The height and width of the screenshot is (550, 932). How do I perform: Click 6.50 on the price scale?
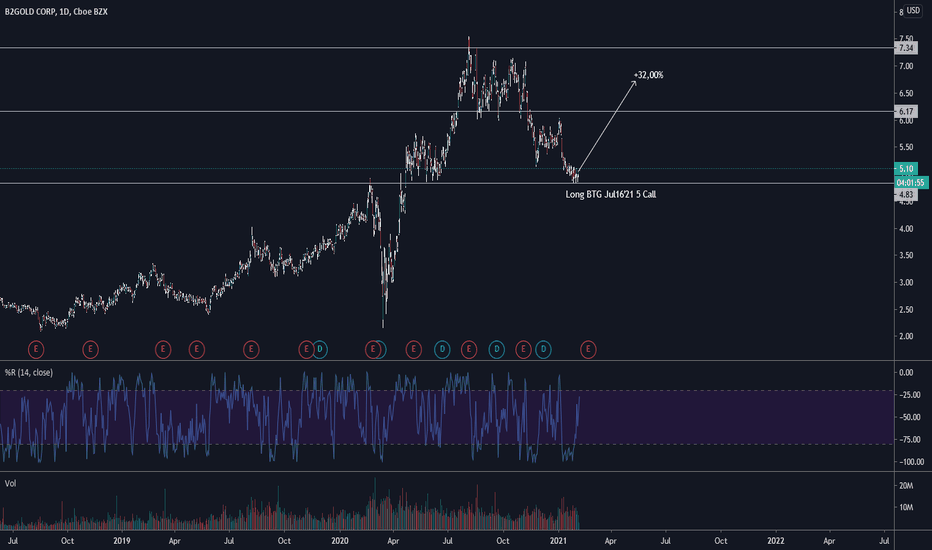[906, 93]
